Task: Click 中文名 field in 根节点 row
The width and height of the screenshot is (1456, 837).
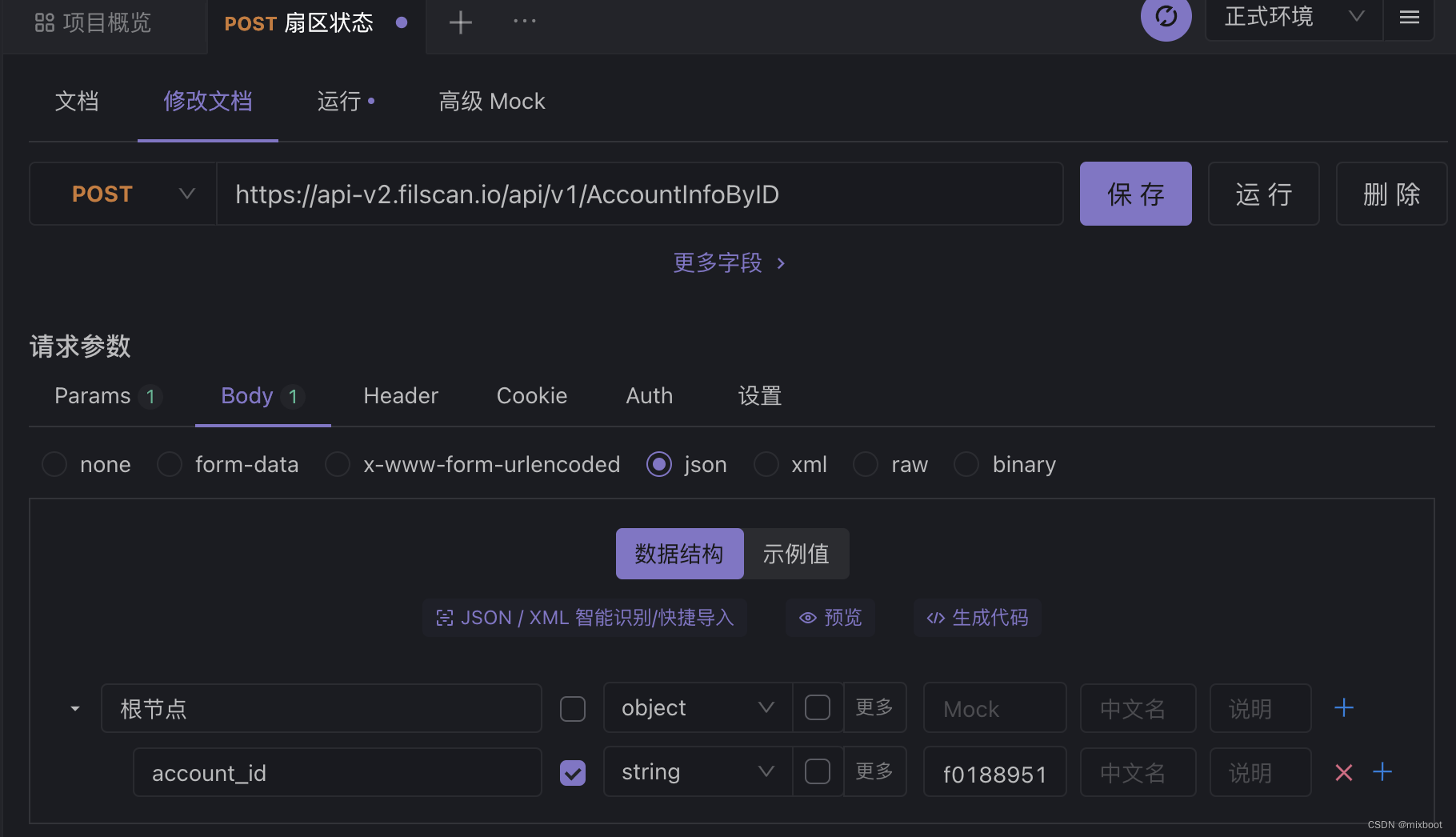Action: coord(1138,708)
